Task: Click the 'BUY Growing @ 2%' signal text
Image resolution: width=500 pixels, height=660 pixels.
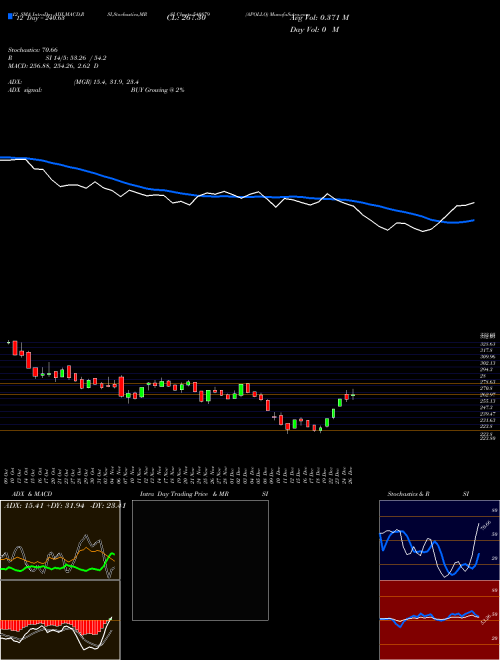Action: [x=157, y=90]
